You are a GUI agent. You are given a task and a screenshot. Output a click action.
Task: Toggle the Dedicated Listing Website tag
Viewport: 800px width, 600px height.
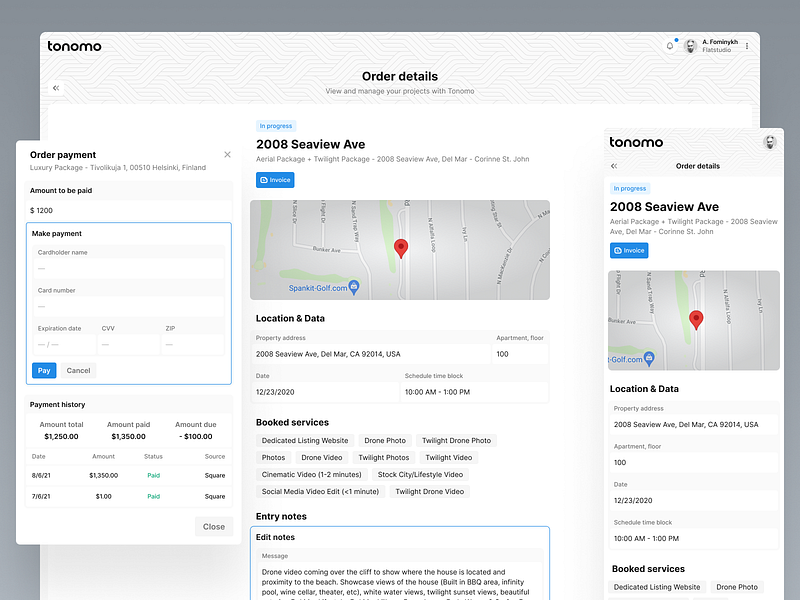coord(306,440)
